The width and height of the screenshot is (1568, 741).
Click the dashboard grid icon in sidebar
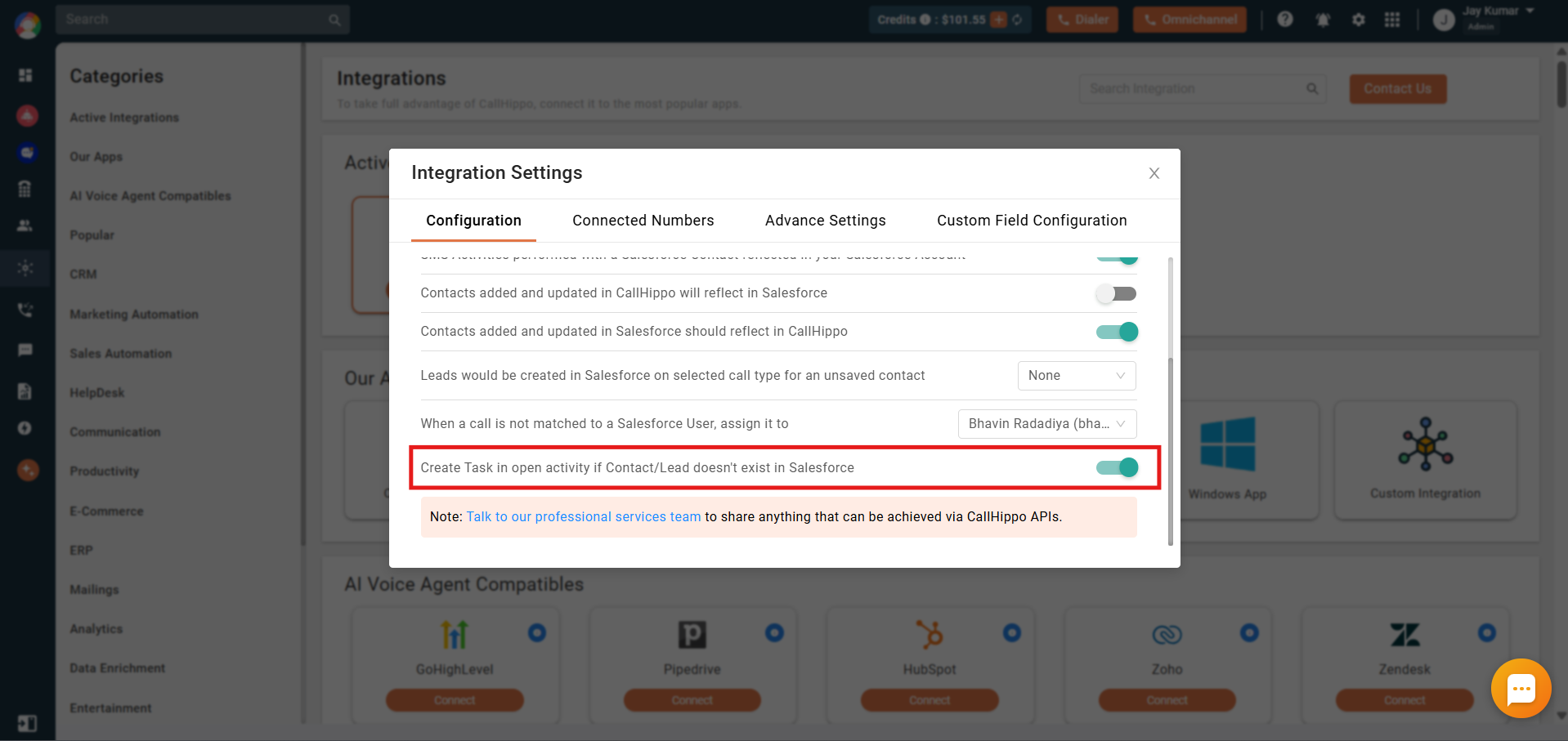click(25, 75)
